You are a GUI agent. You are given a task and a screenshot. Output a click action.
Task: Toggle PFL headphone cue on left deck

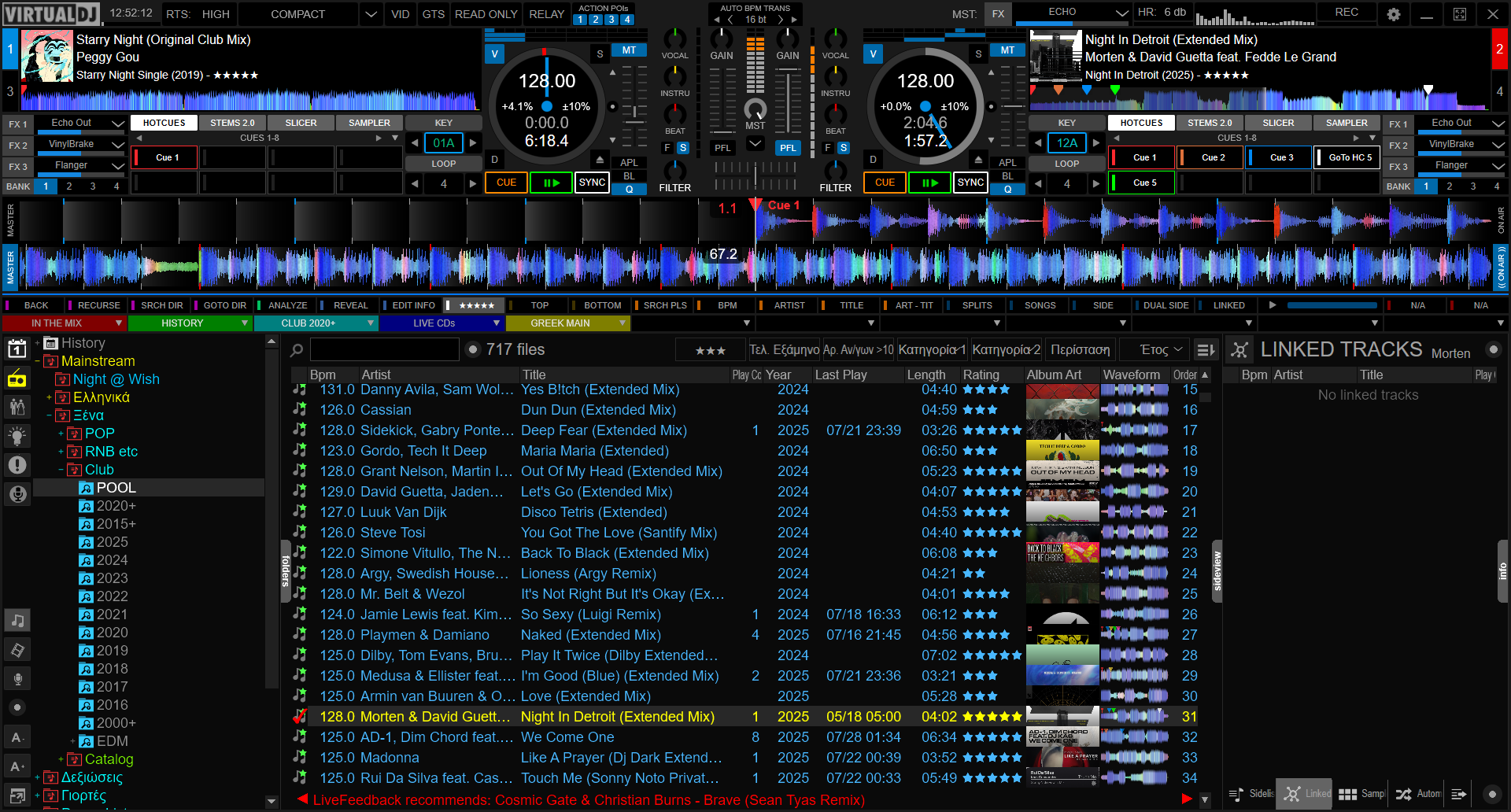click(722, 148)
